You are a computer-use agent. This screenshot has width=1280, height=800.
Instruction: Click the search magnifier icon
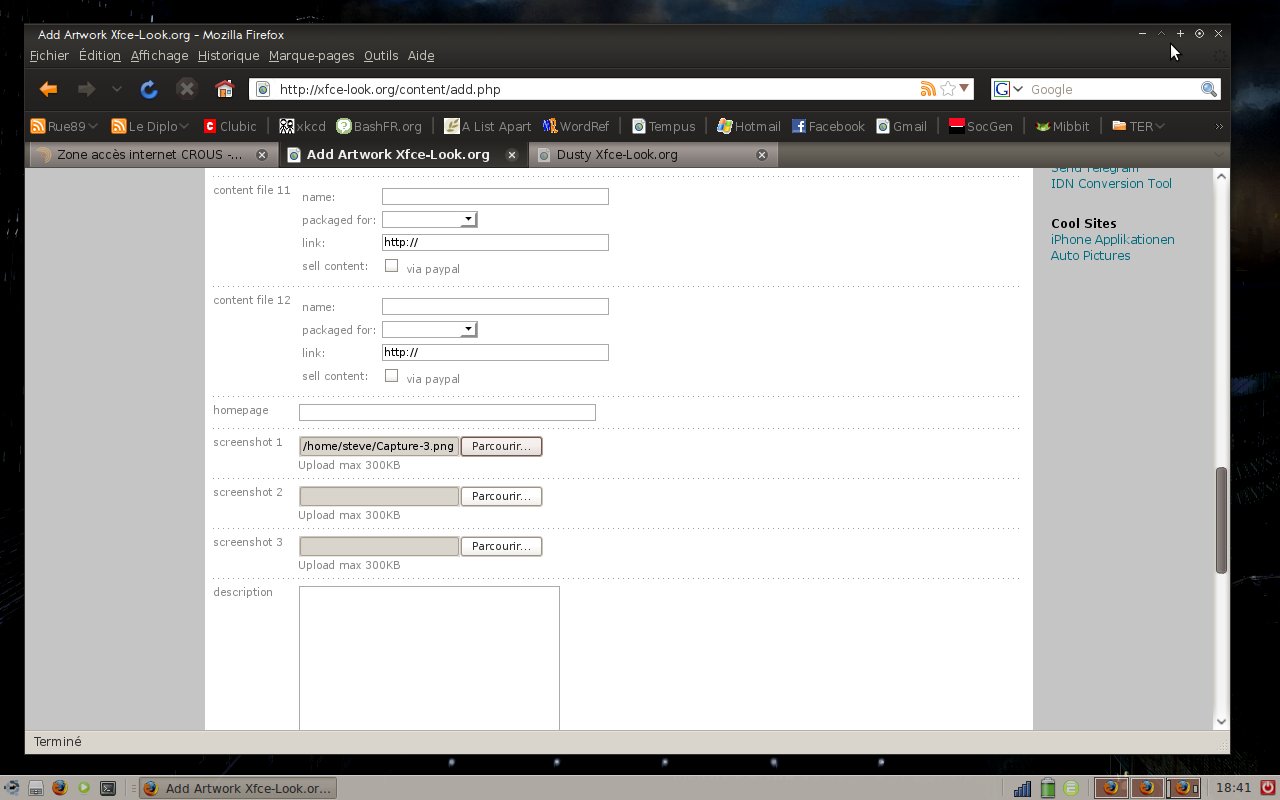coord(1209,89)
